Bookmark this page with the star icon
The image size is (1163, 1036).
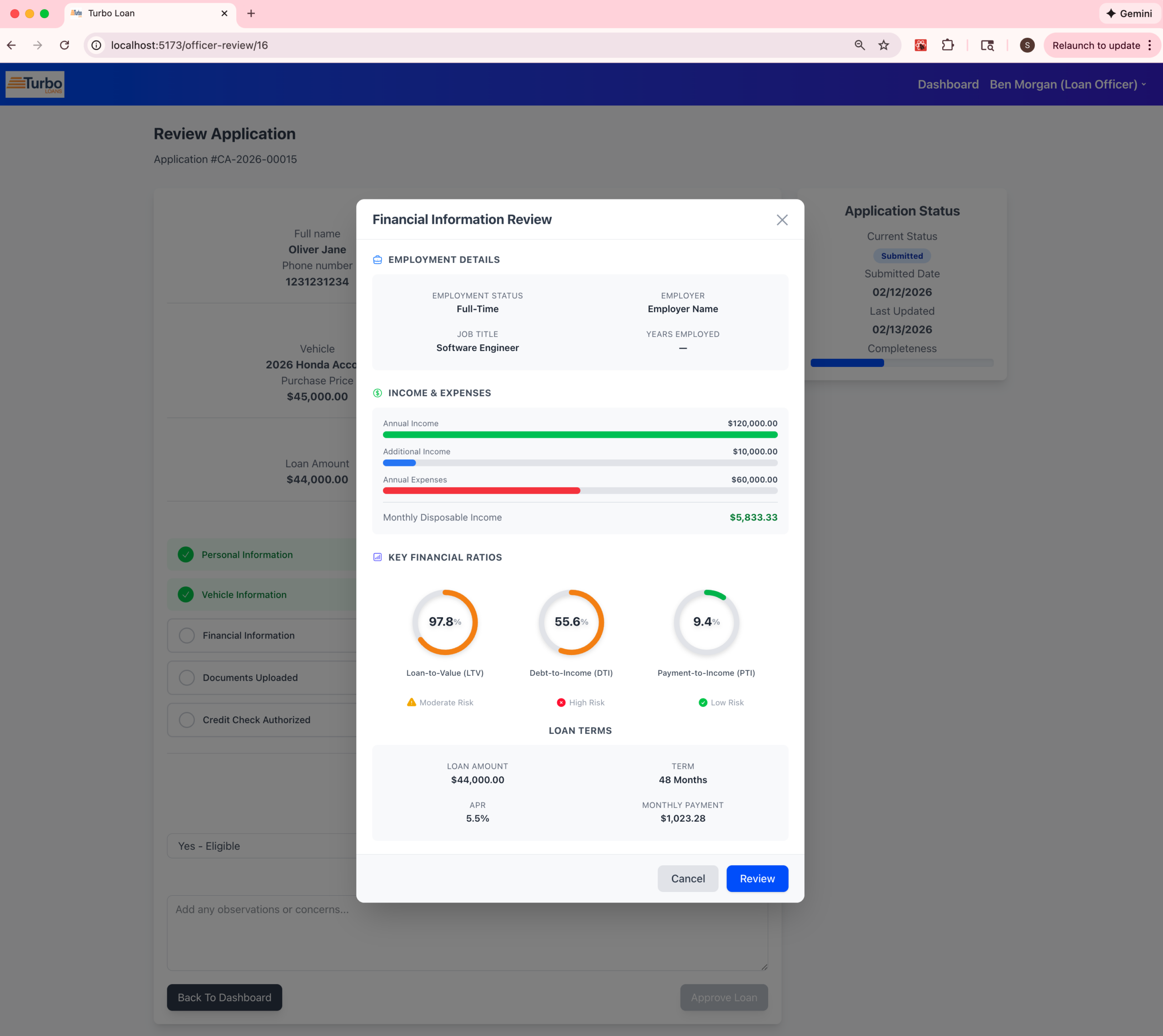tap(884, 45)
